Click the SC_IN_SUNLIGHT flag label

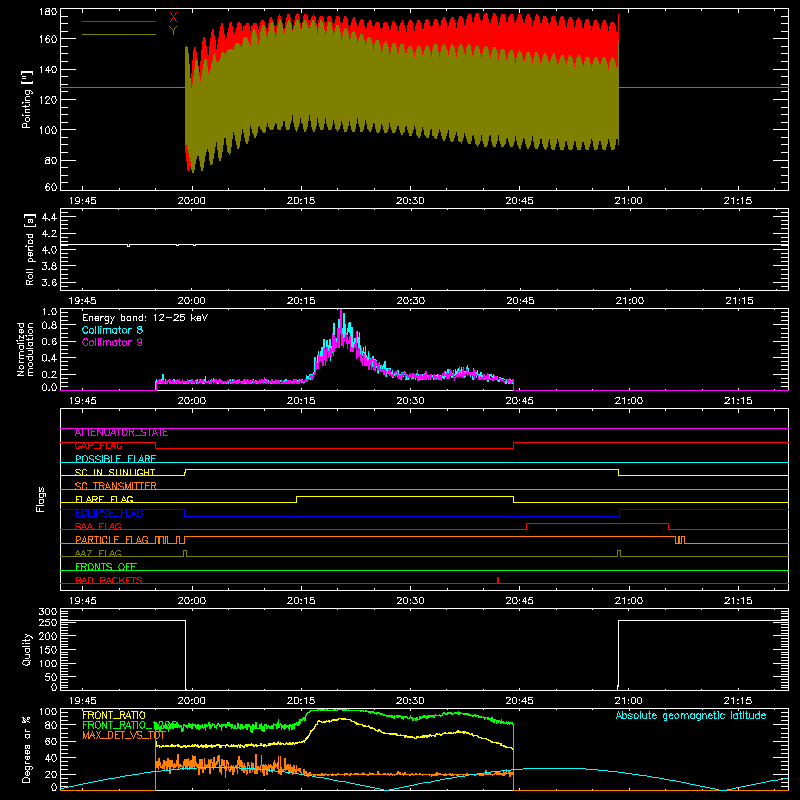point(115,472)
